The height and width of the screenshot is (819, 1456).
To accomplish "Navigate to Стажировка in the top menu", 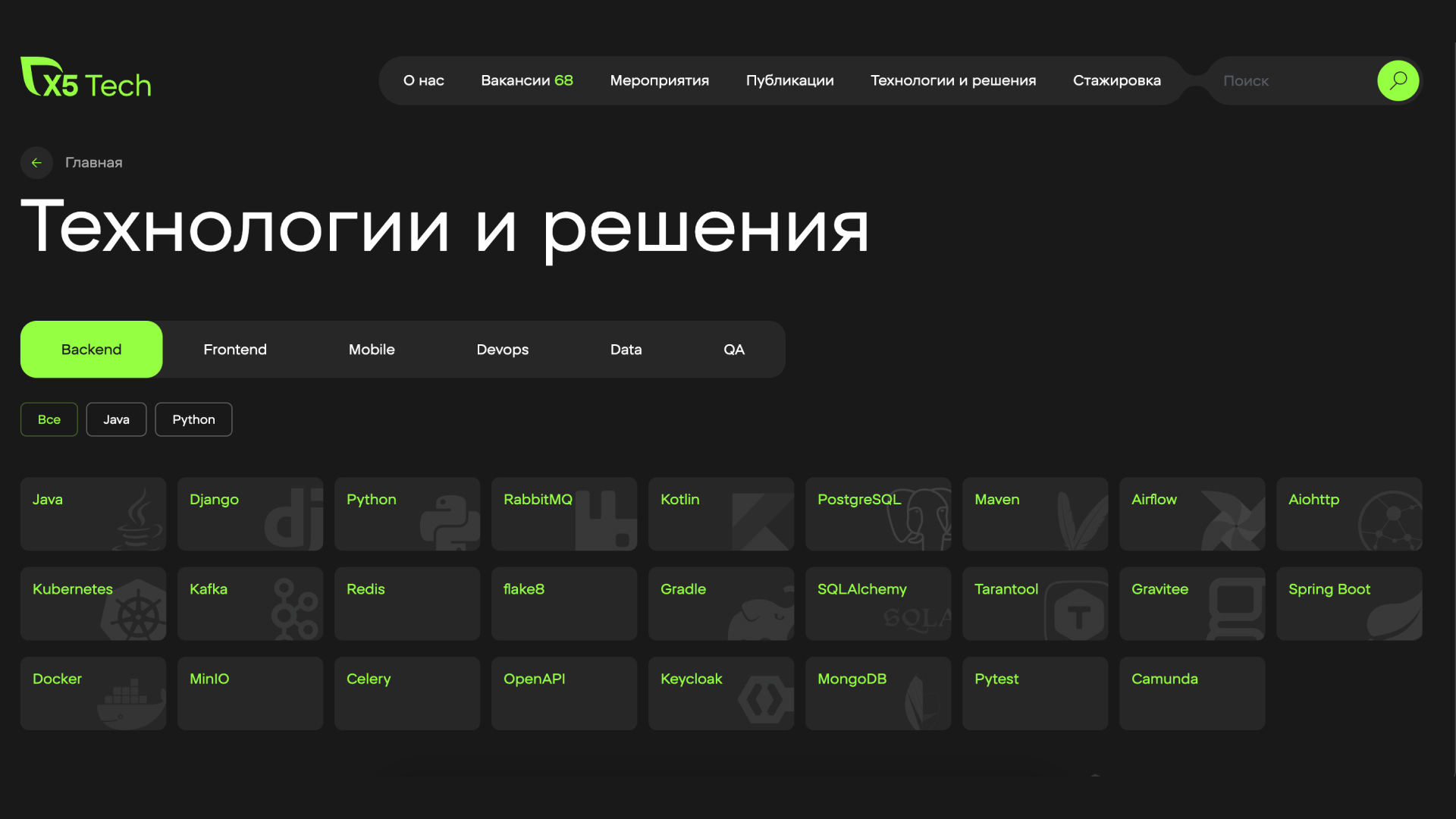I will (x=1117, y=80).
